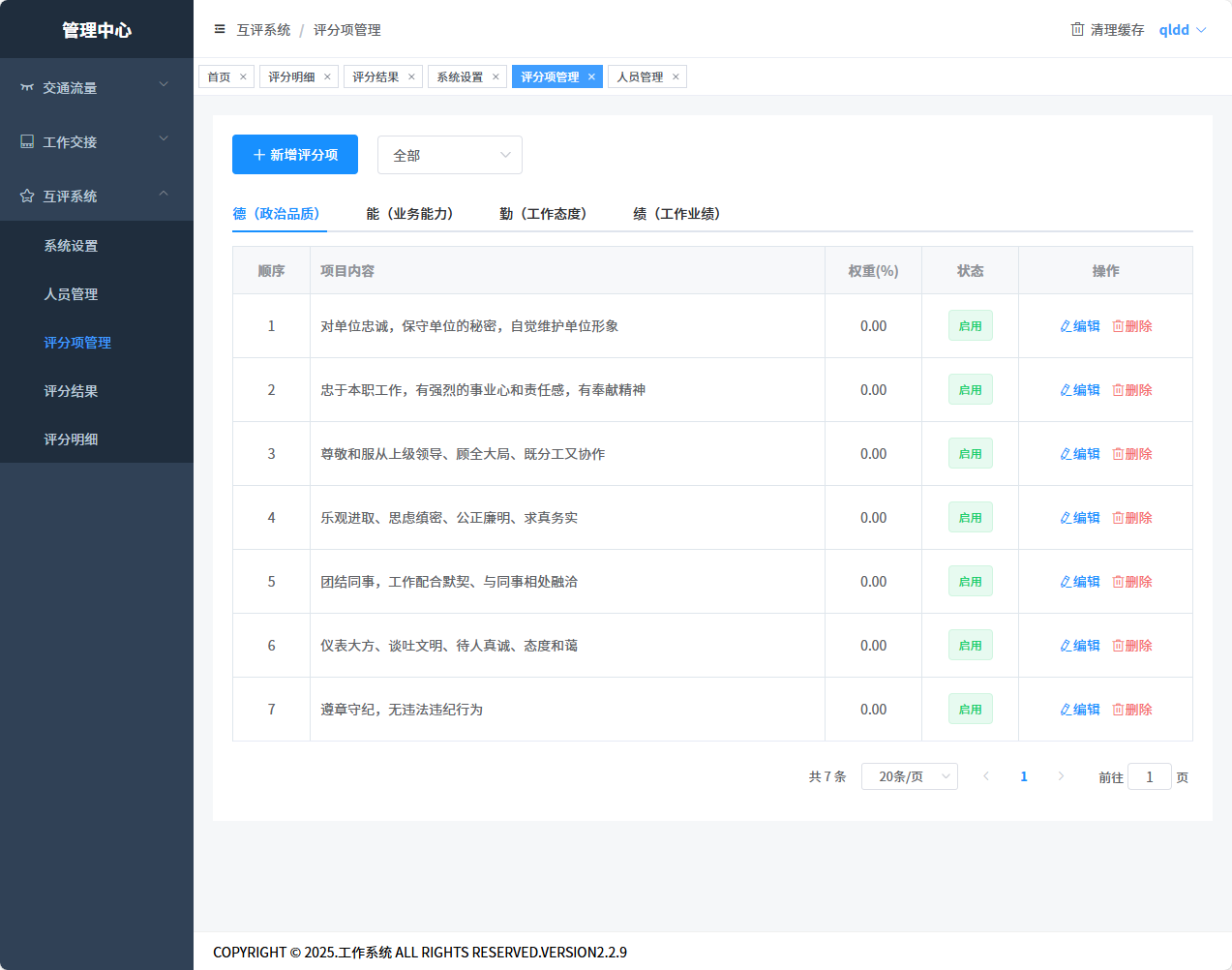Close the 系统设置 tab with its X
Viewport: 1232px width, 970px height.
[x=496, y=76]
